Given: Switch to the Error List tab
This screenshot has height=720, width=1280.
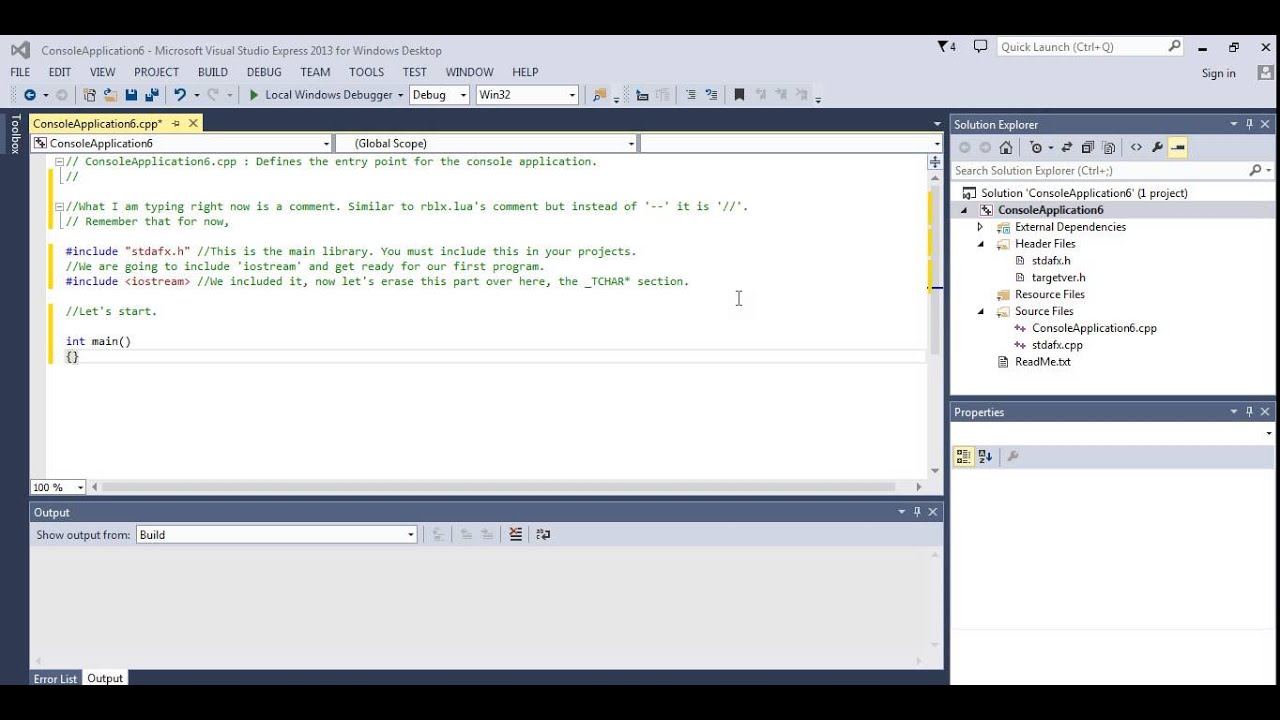Looking at the screenshot, I should tap(55, 679).
